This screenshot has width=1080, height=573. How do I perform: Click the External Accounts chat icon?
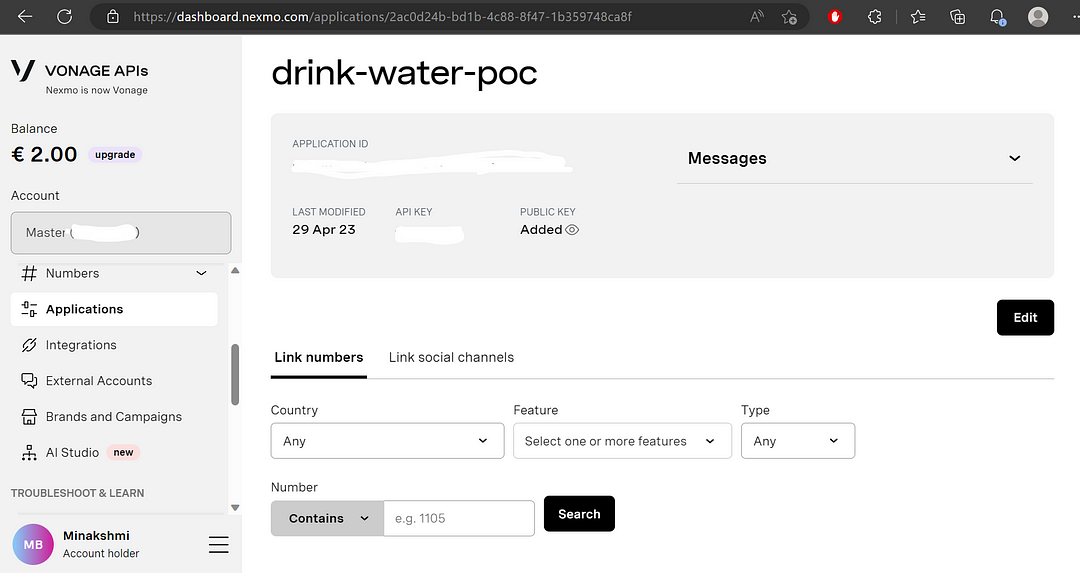pos(29,381)
